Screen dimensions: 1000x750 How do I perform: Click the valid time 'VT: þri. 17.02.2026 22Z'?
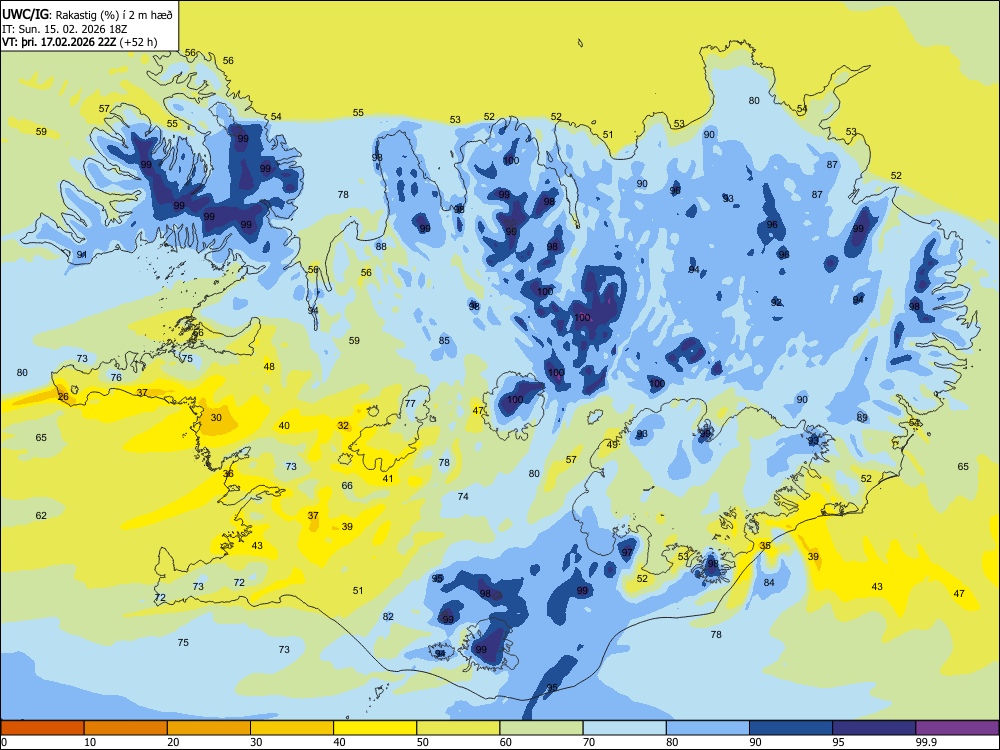[x=59, y=42]
